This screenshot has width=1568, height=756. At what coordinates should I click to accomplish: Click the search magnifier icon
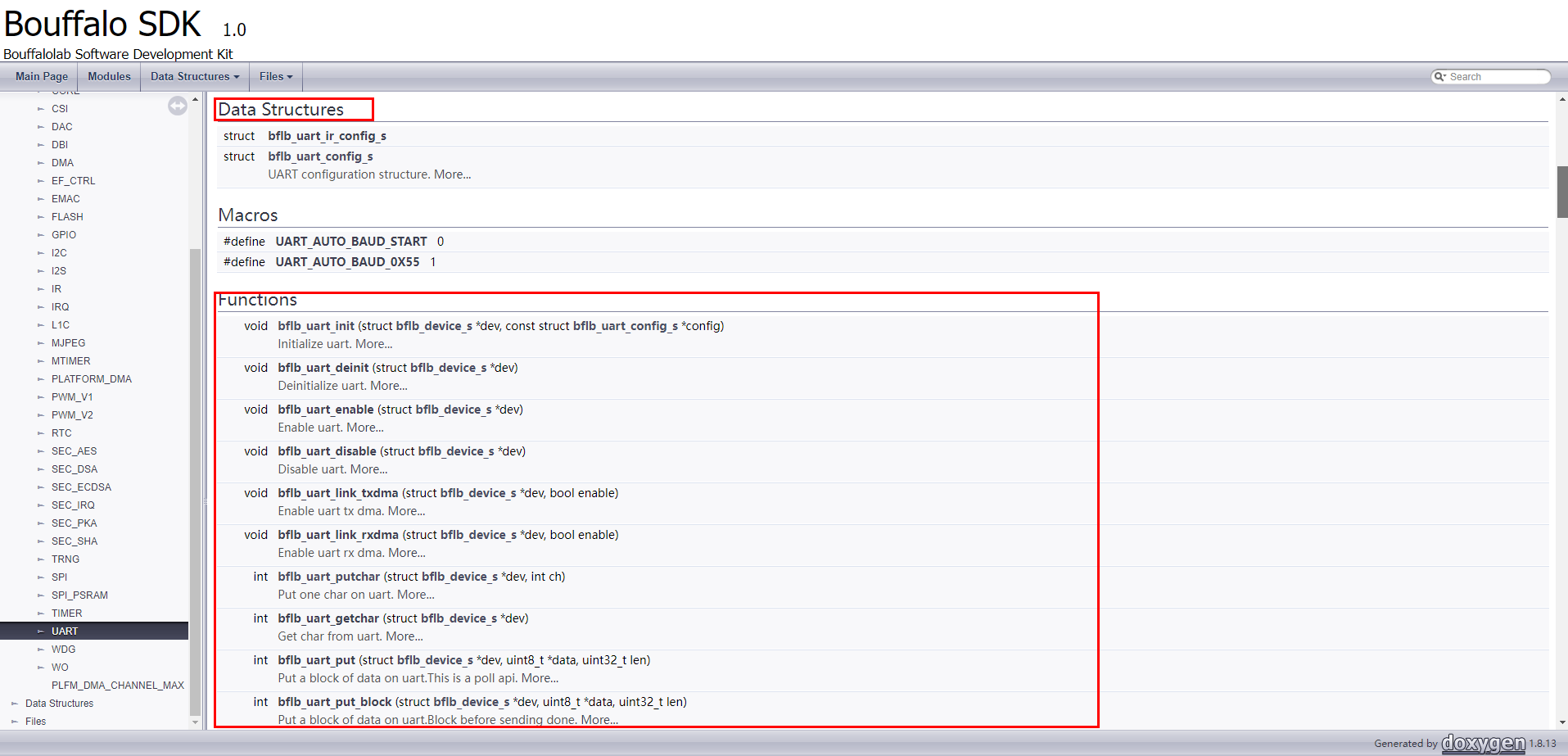tap(1439, 77)
